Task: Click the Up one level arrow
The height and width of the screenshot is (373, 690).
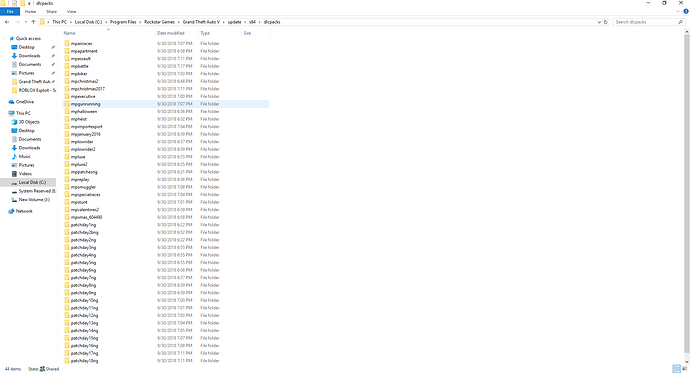Action: pyautogui.click(x=33, y=22)
